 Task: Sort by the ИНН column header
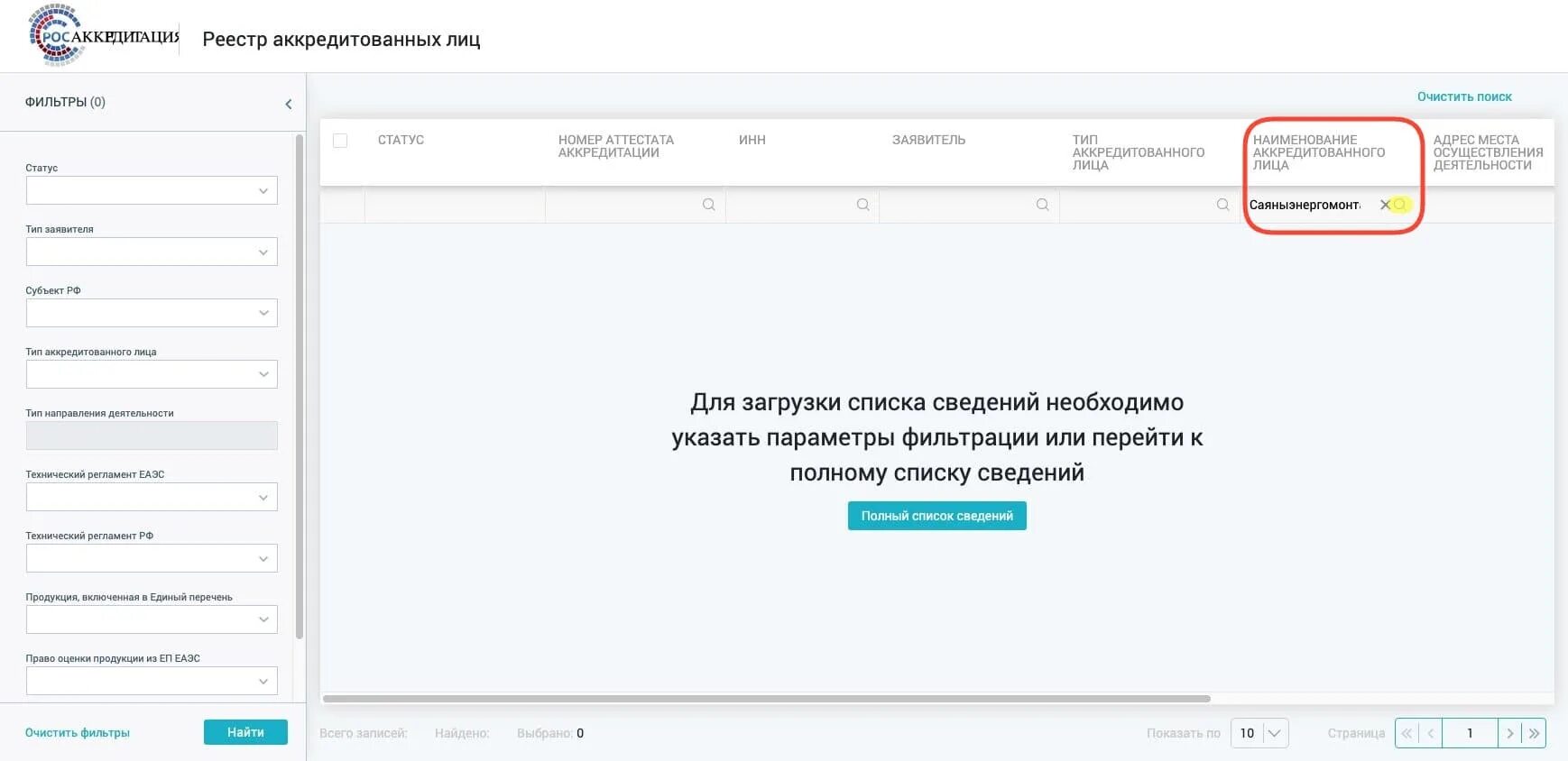752,140
